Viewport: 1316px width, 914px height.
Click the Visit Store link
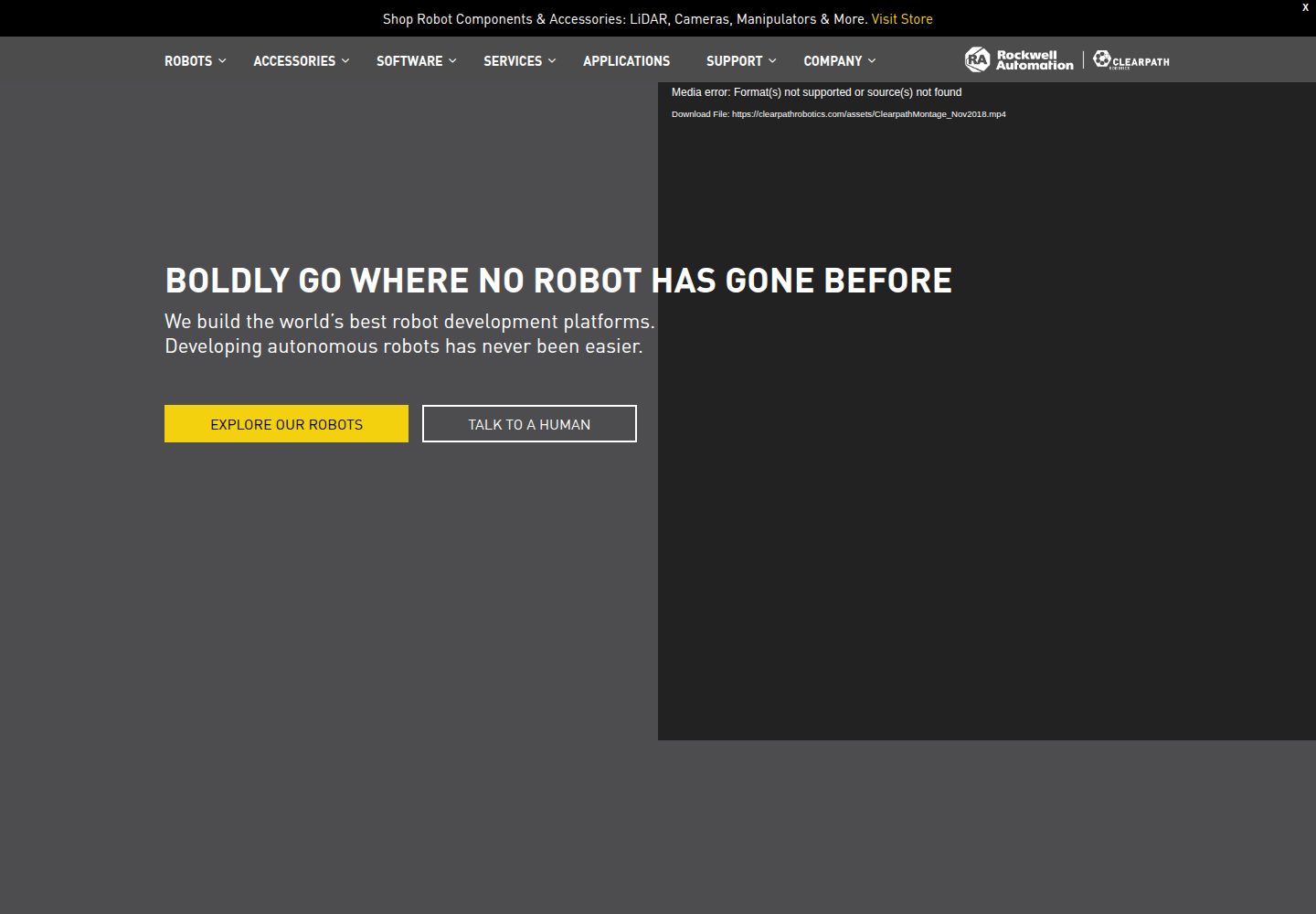click(902, 18)
